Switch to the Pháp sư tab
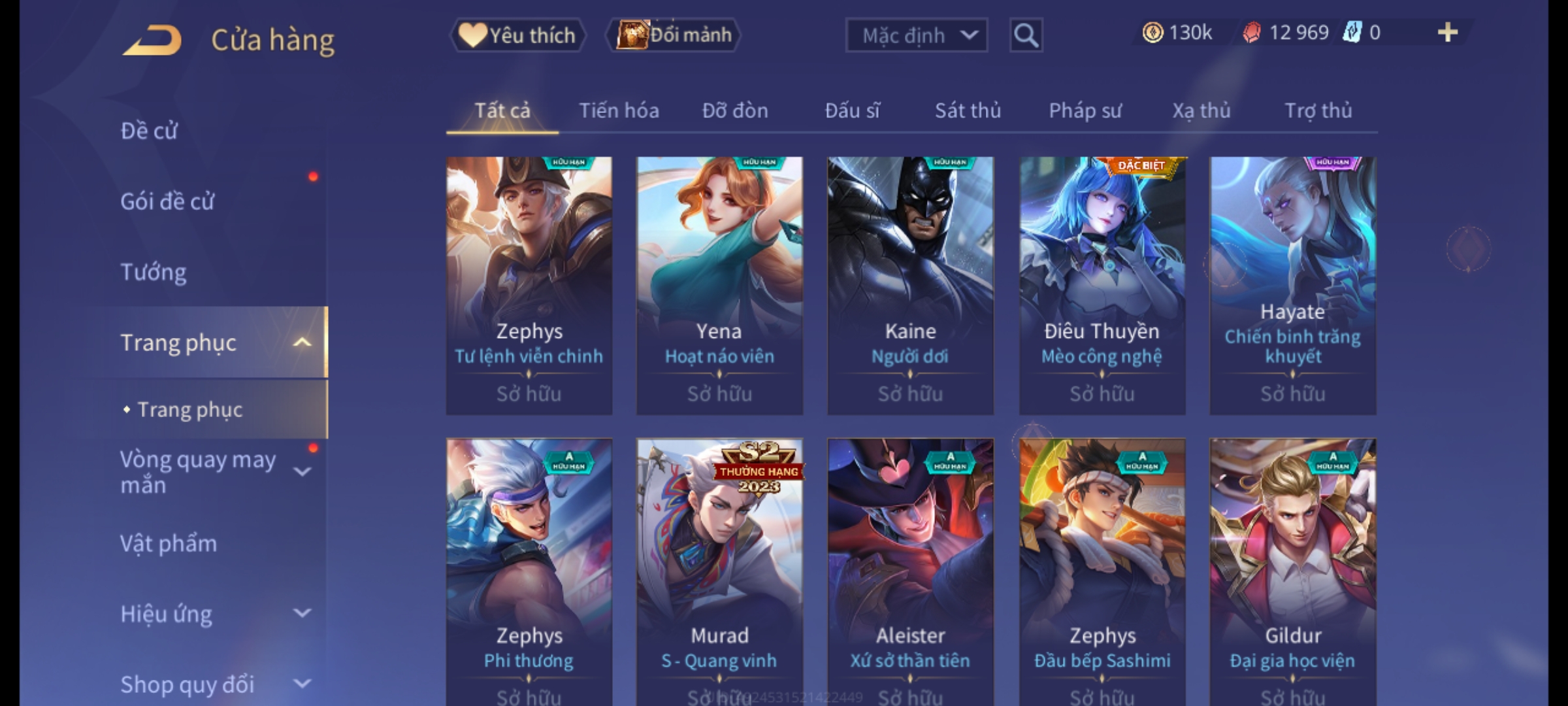This screenshot has width=1568, height=706. pos(1085,110)
